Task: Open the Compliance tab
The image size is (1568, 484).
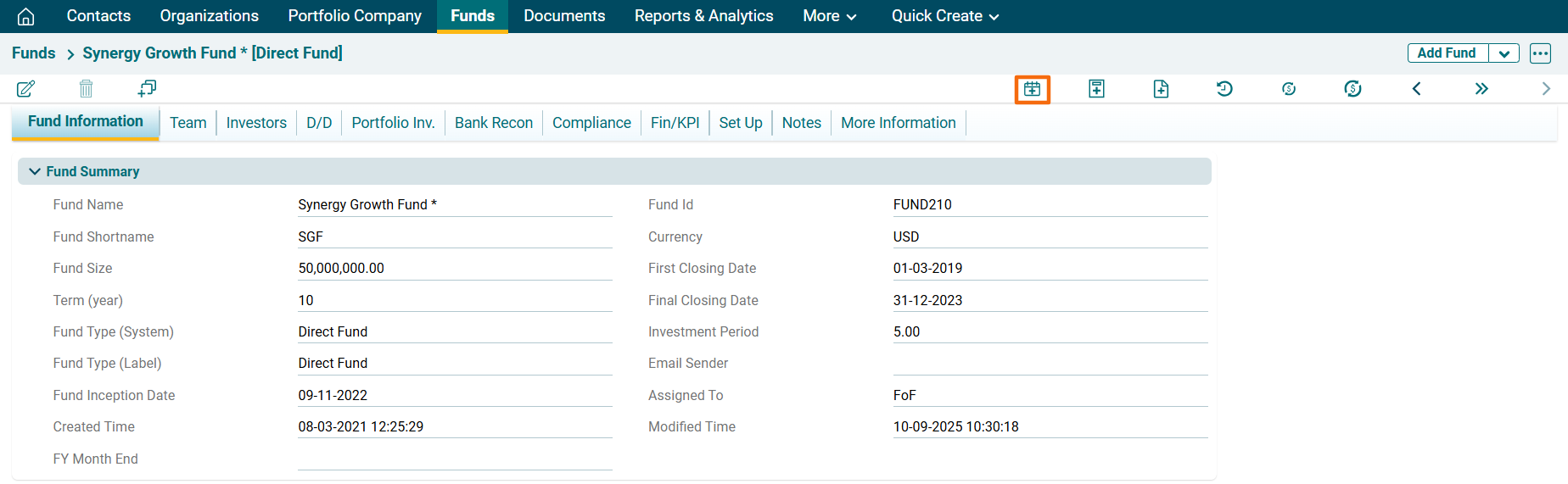Action: [x=591, y=123]
